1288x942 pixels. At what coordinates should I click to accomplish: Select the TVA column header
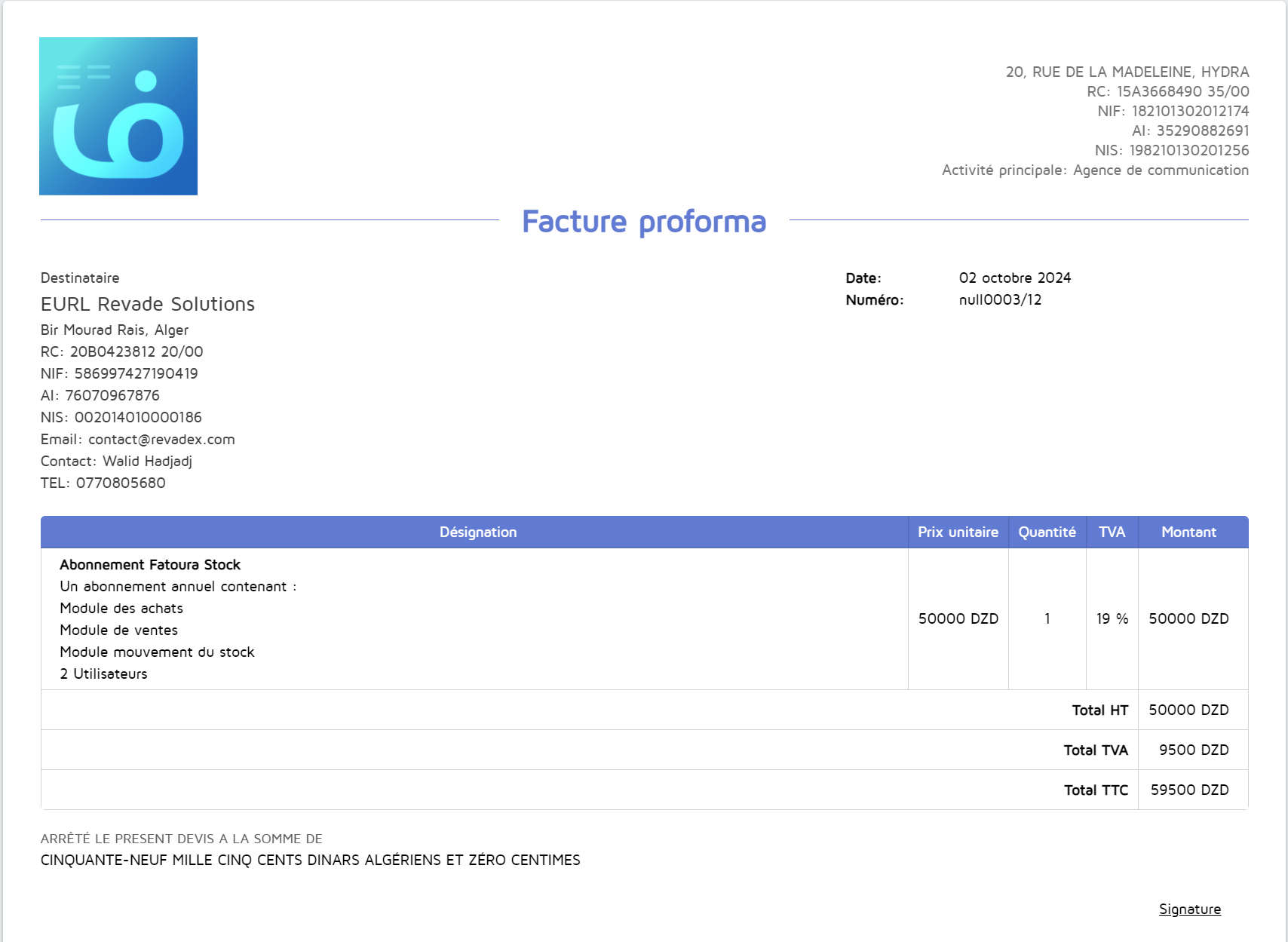pyautogui.click(x=1112, y=532)
